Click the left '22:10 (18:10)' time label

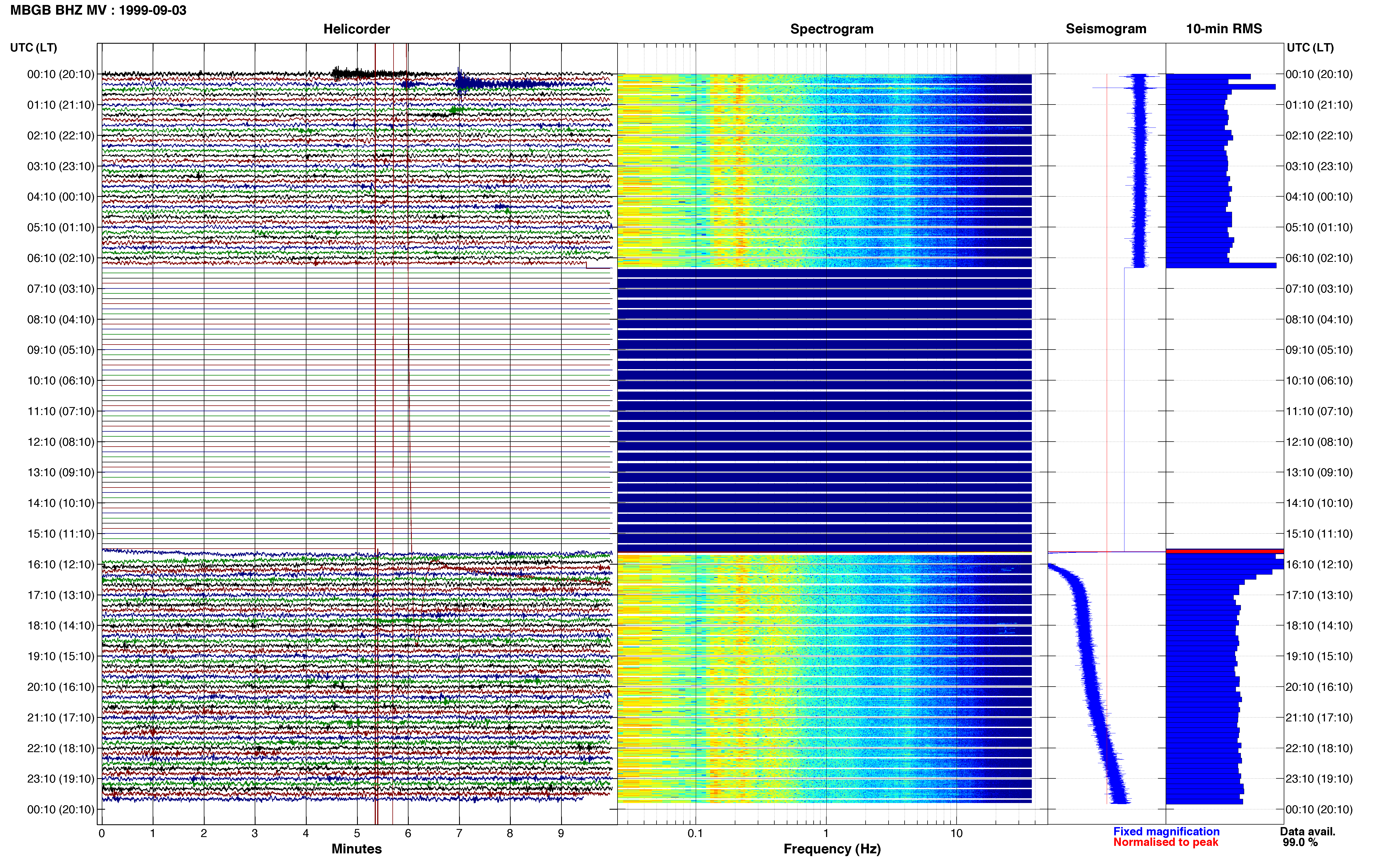tap(61, 748)
